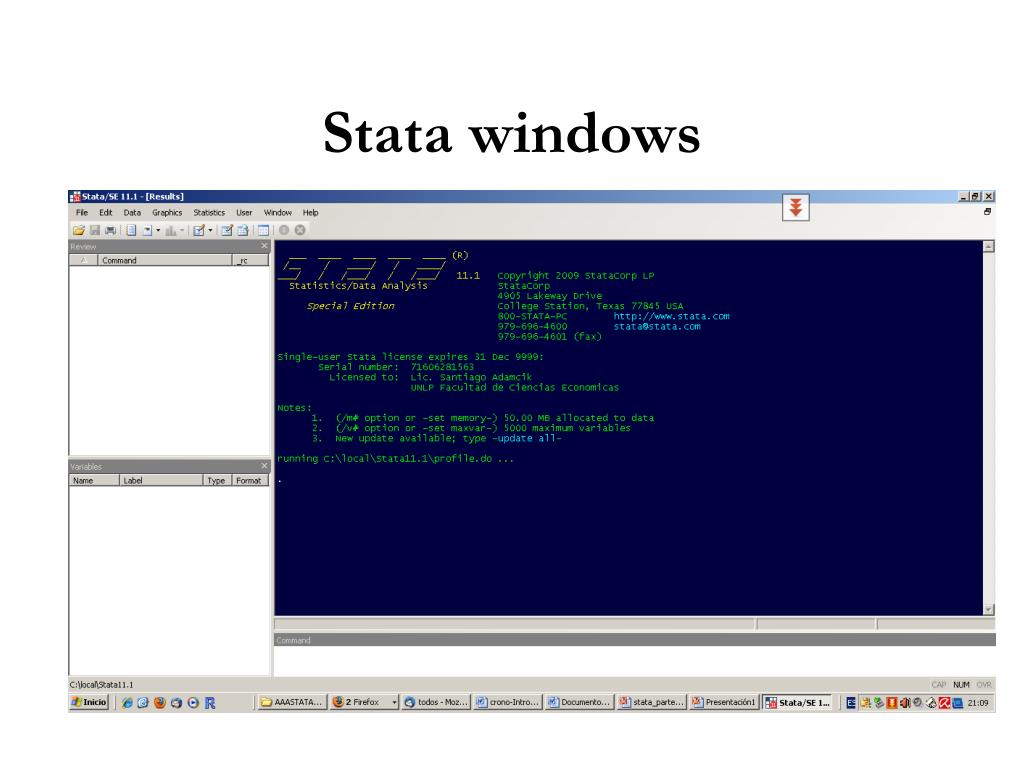Click the tray clock 21:09
This screenshot has height=768, width=1024.
[978, 703]
